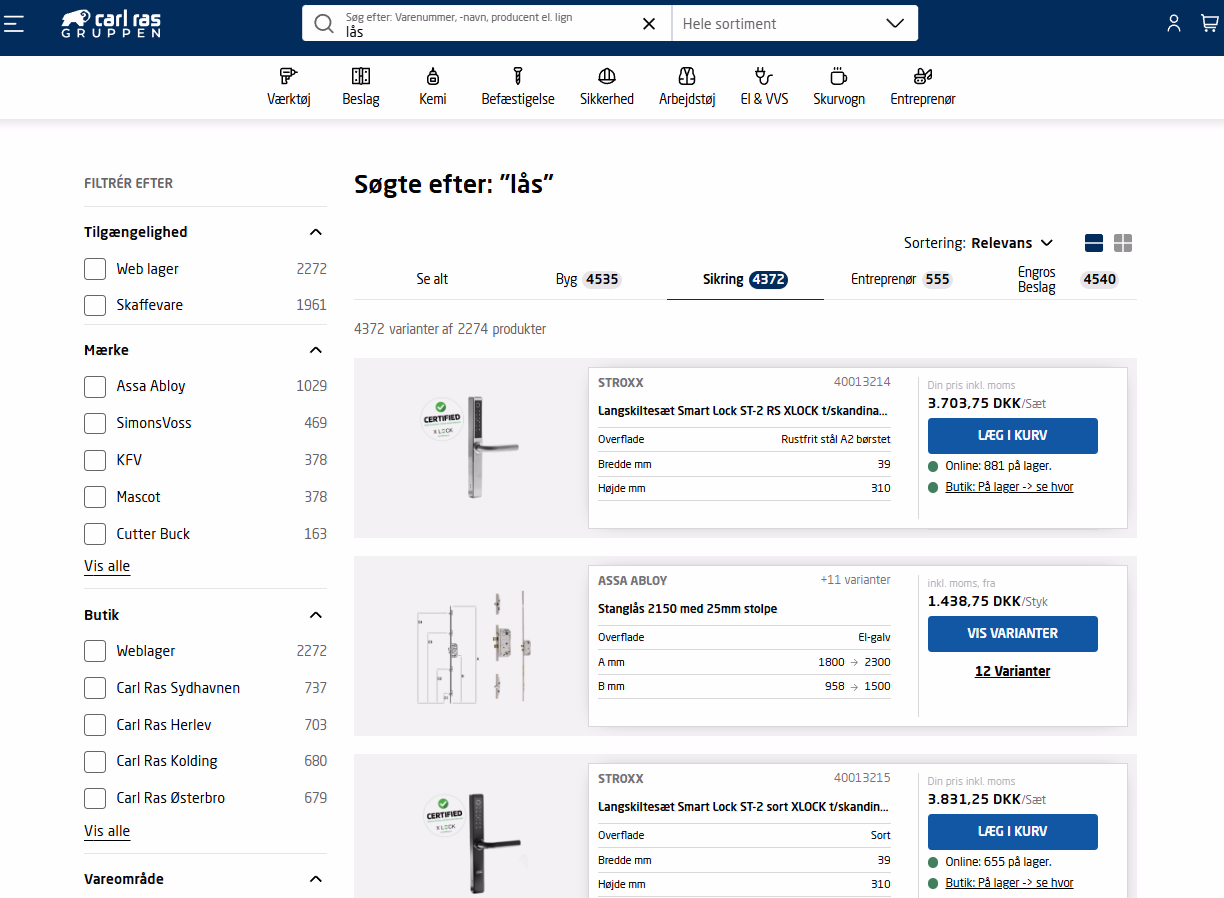
Task: Clear the search text with the X icon
Action: click(x=649, y=24)
